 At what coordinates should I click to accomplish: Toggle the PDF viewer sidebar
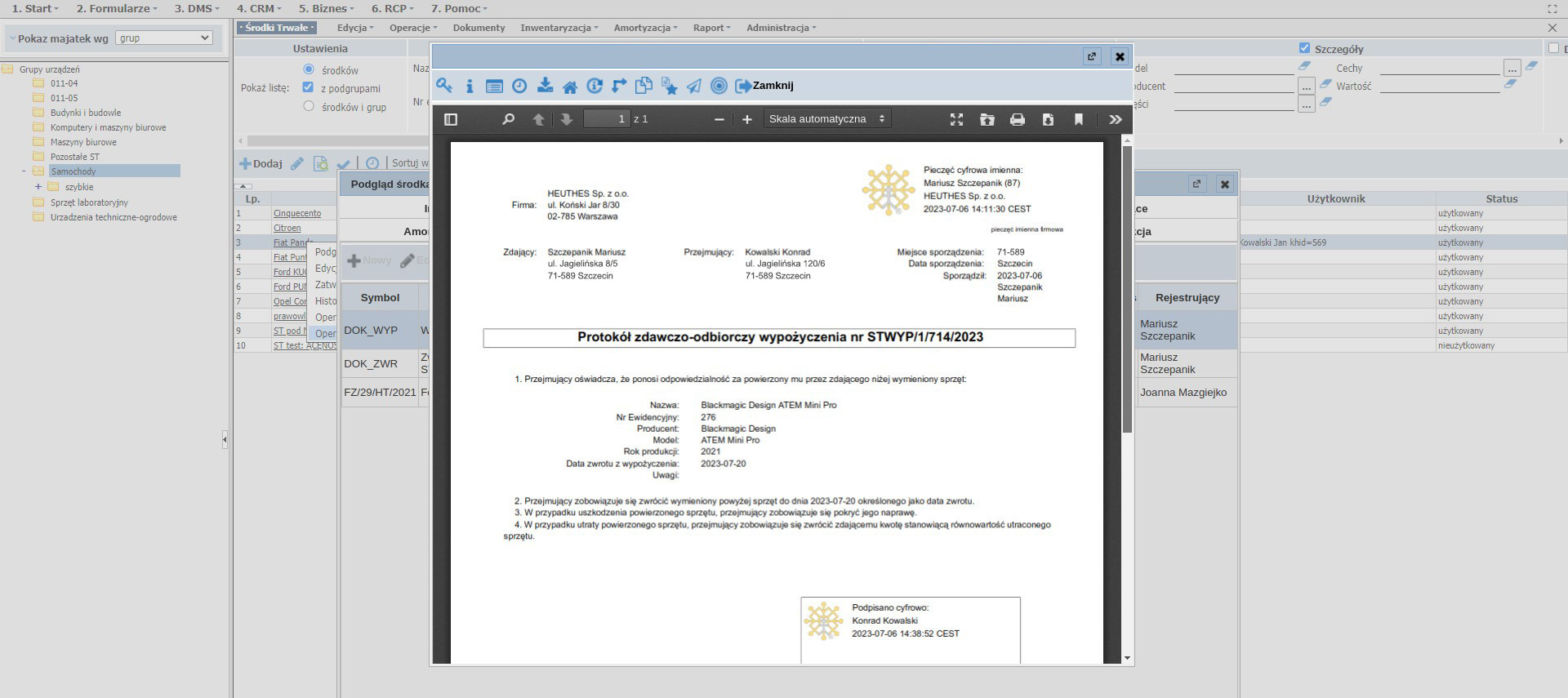tap(451, 119)
